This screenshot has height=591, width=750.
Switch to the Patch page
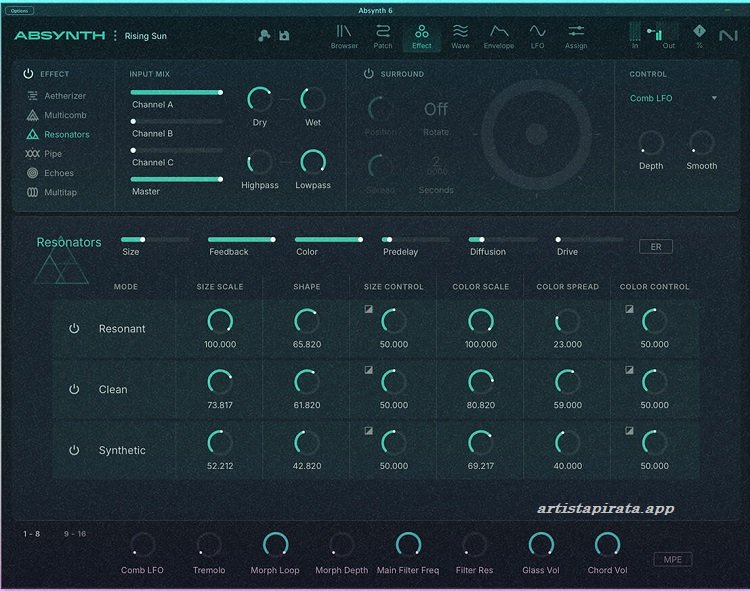click(383, 37)
